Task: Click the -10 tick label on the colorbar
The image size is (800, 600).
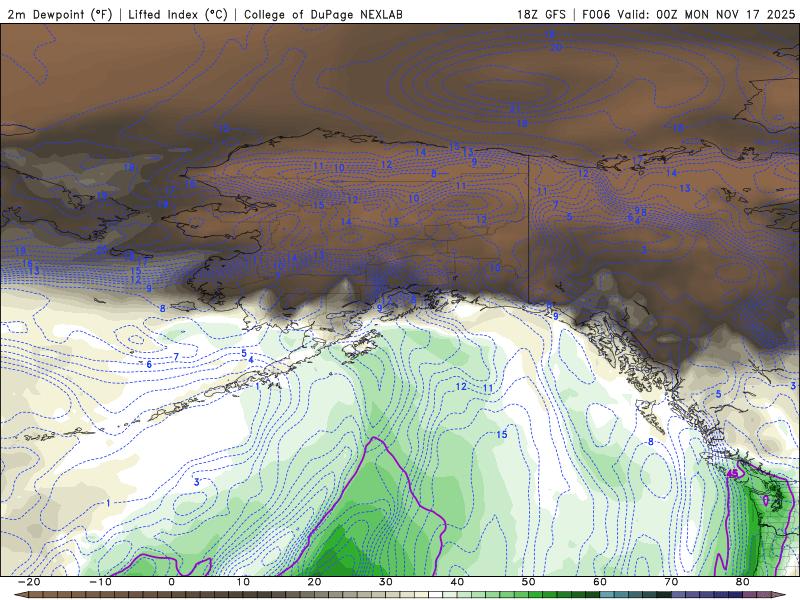Action: coord(100,582)
